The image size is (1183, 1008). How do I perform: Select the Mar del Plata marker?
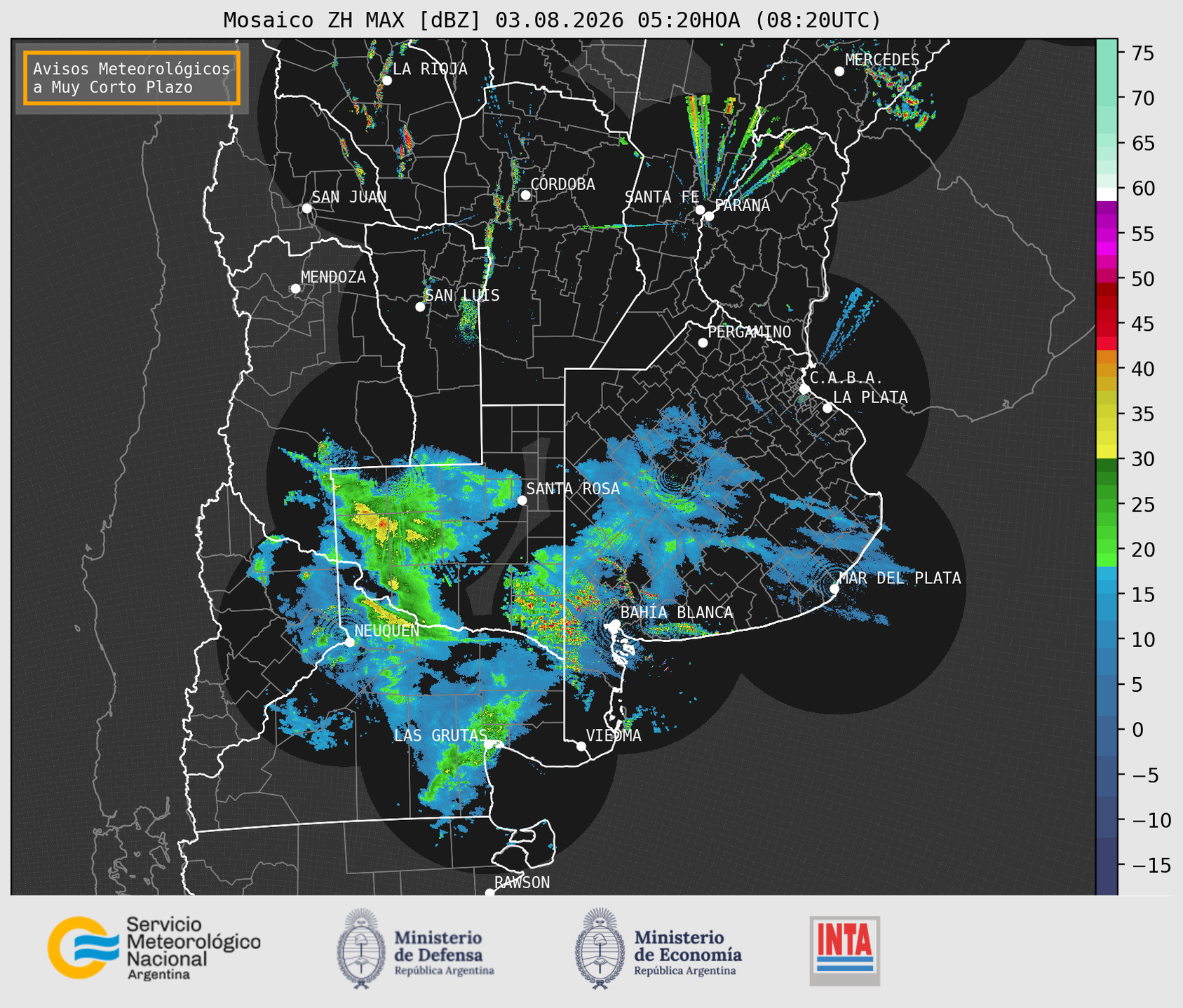[834, 589]
